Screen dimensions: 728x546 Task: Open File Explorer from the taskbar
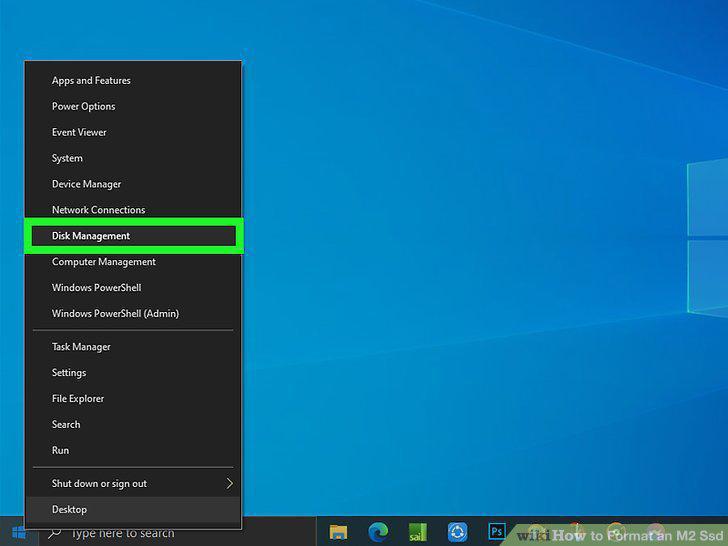click(338, 533)
